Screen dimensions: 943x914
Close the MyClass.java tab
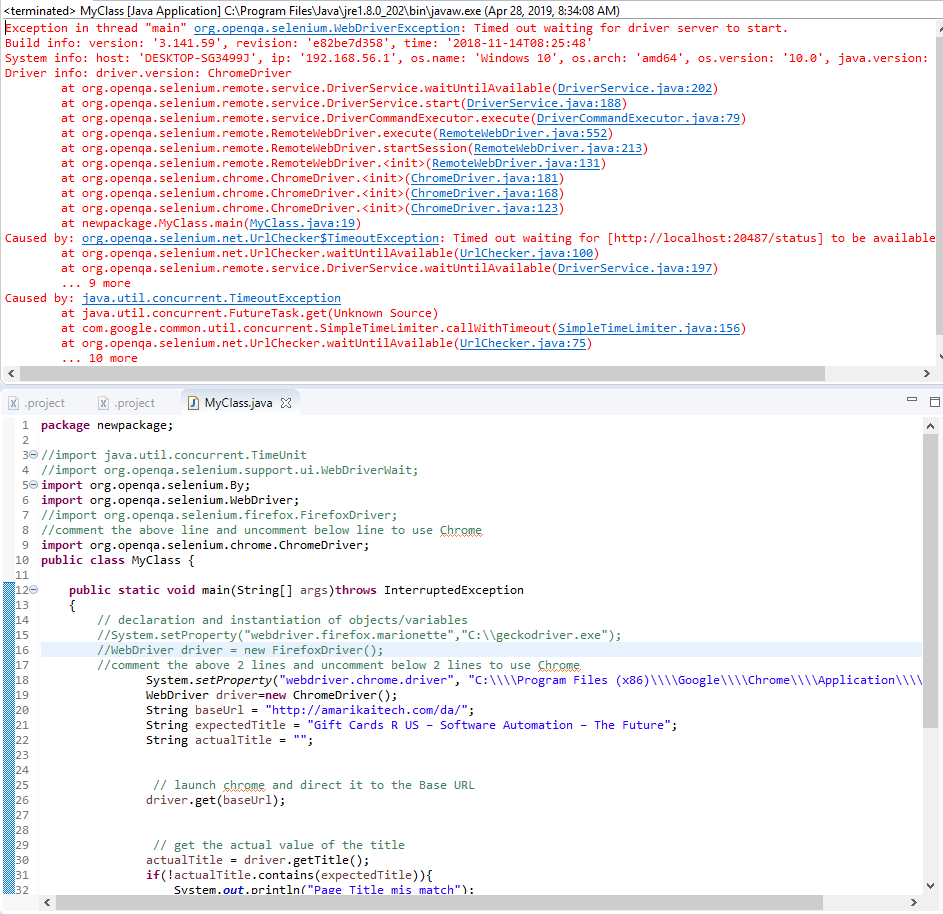(286, 403)
